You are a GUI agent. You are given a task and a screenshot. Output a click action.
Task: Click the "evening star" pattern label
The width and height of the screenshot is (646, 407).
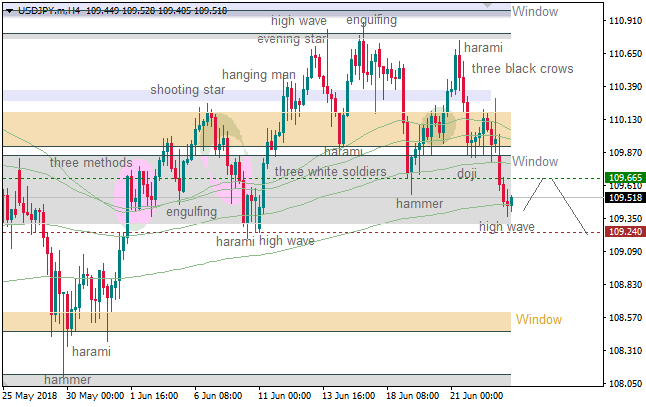click(x=291, y=39)
